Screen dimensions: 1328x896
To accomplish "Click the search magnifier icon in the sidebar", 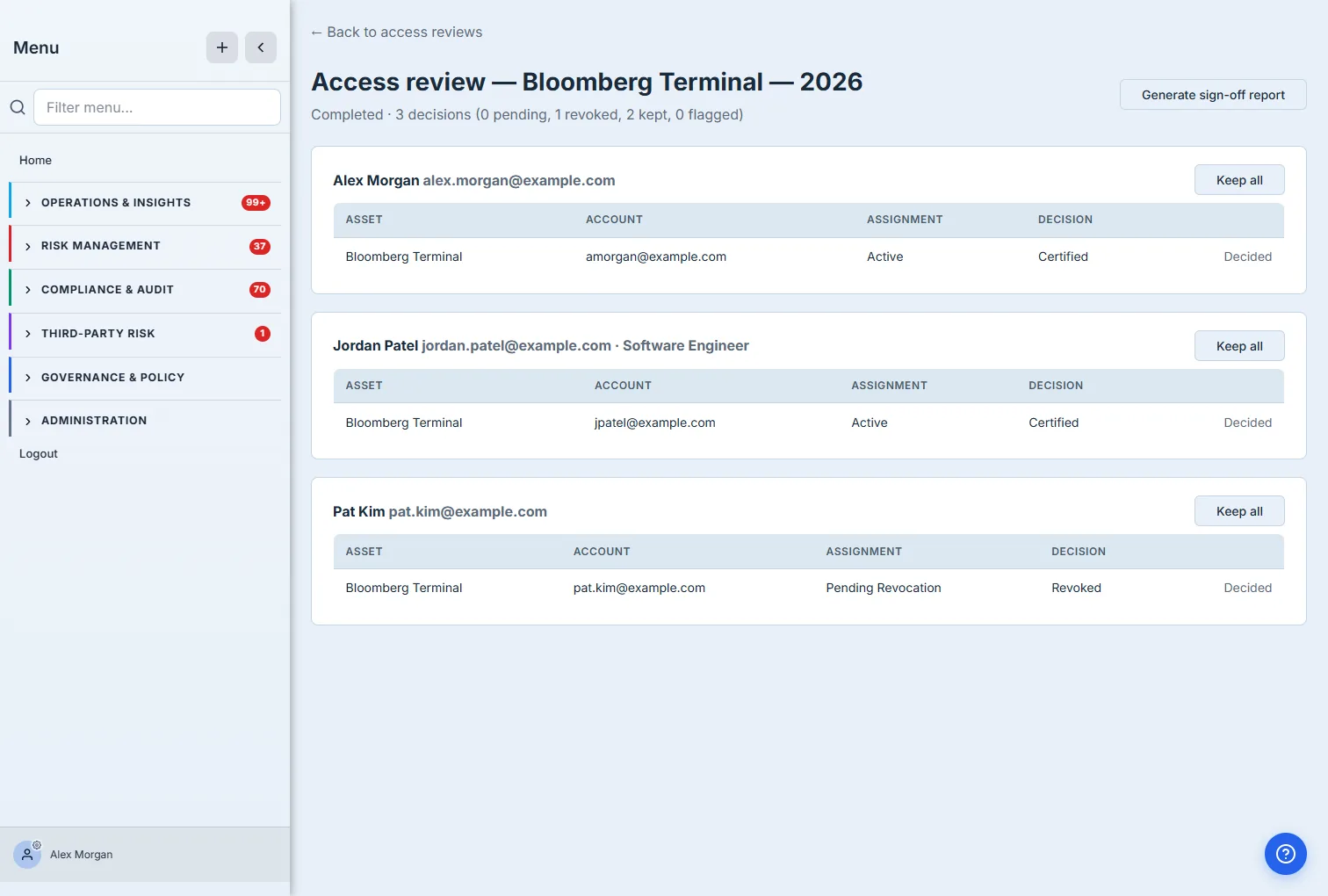I will click(18, 107).
